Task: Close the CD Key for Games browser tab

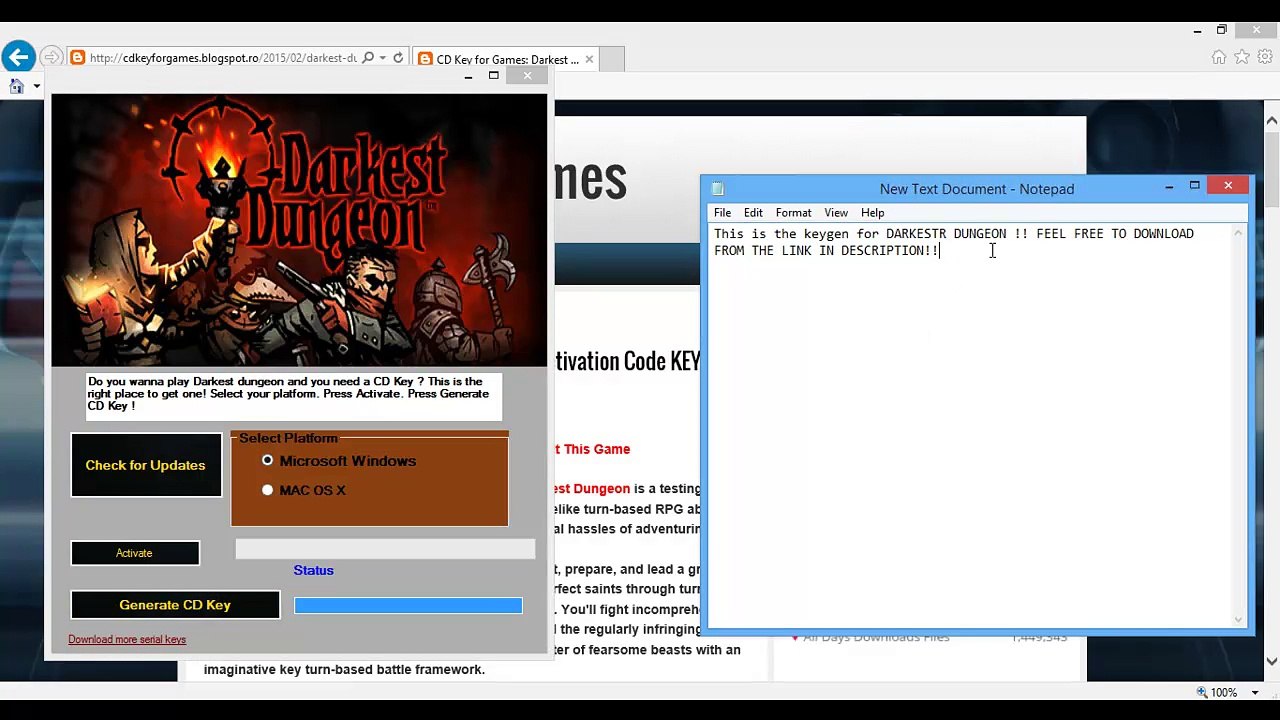Action: click(589, 59)
